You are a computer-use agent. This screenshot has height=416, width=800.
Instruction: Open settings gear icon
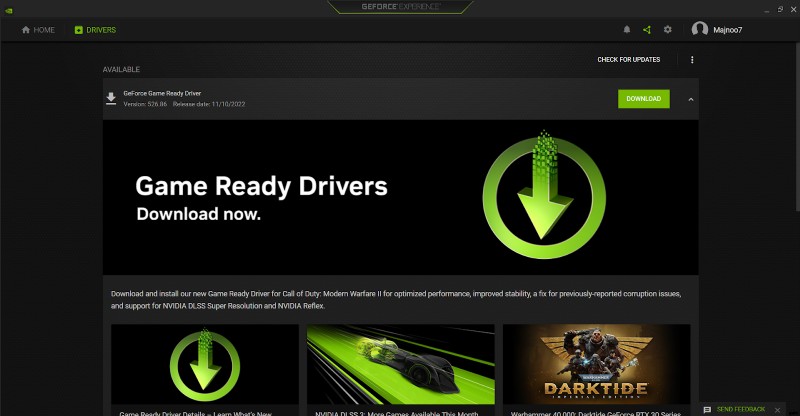point(667,30)
